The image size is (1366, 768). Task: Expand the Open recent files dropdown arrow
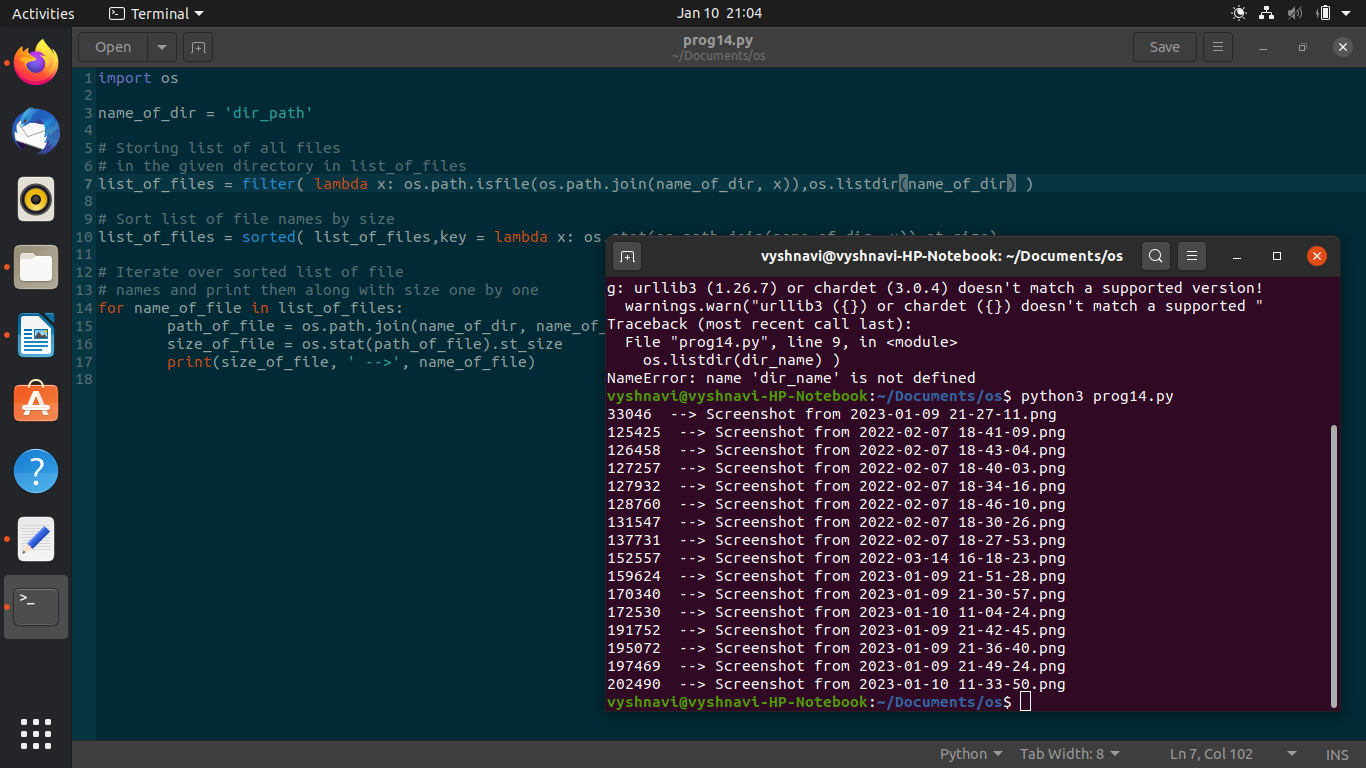[x=162, y=47]
